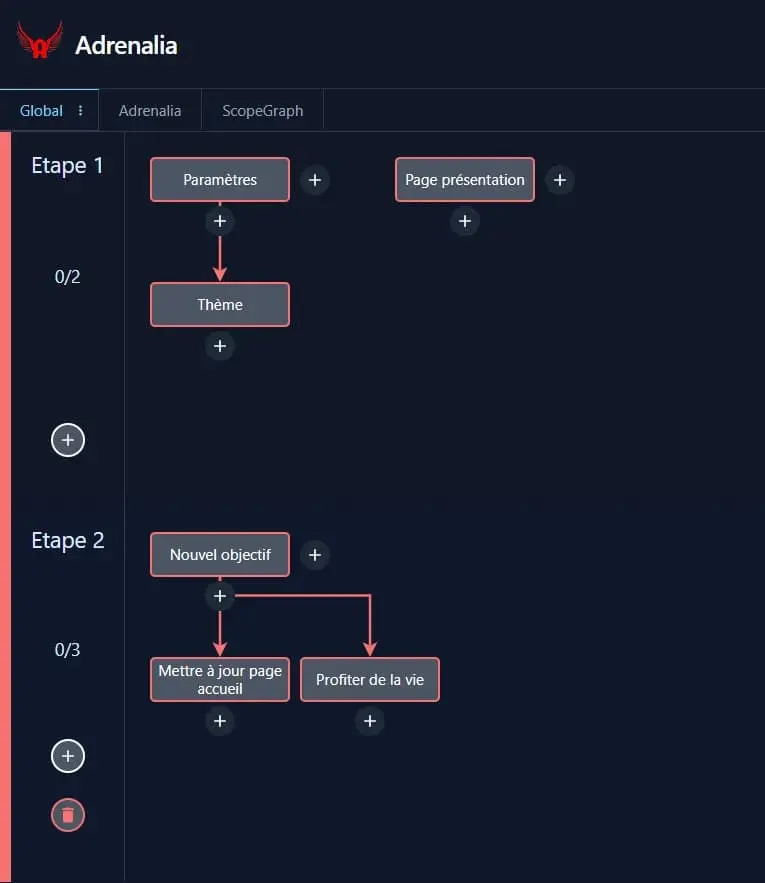Add sibling node right of Nouvel objectif

[x=315, y=555]
